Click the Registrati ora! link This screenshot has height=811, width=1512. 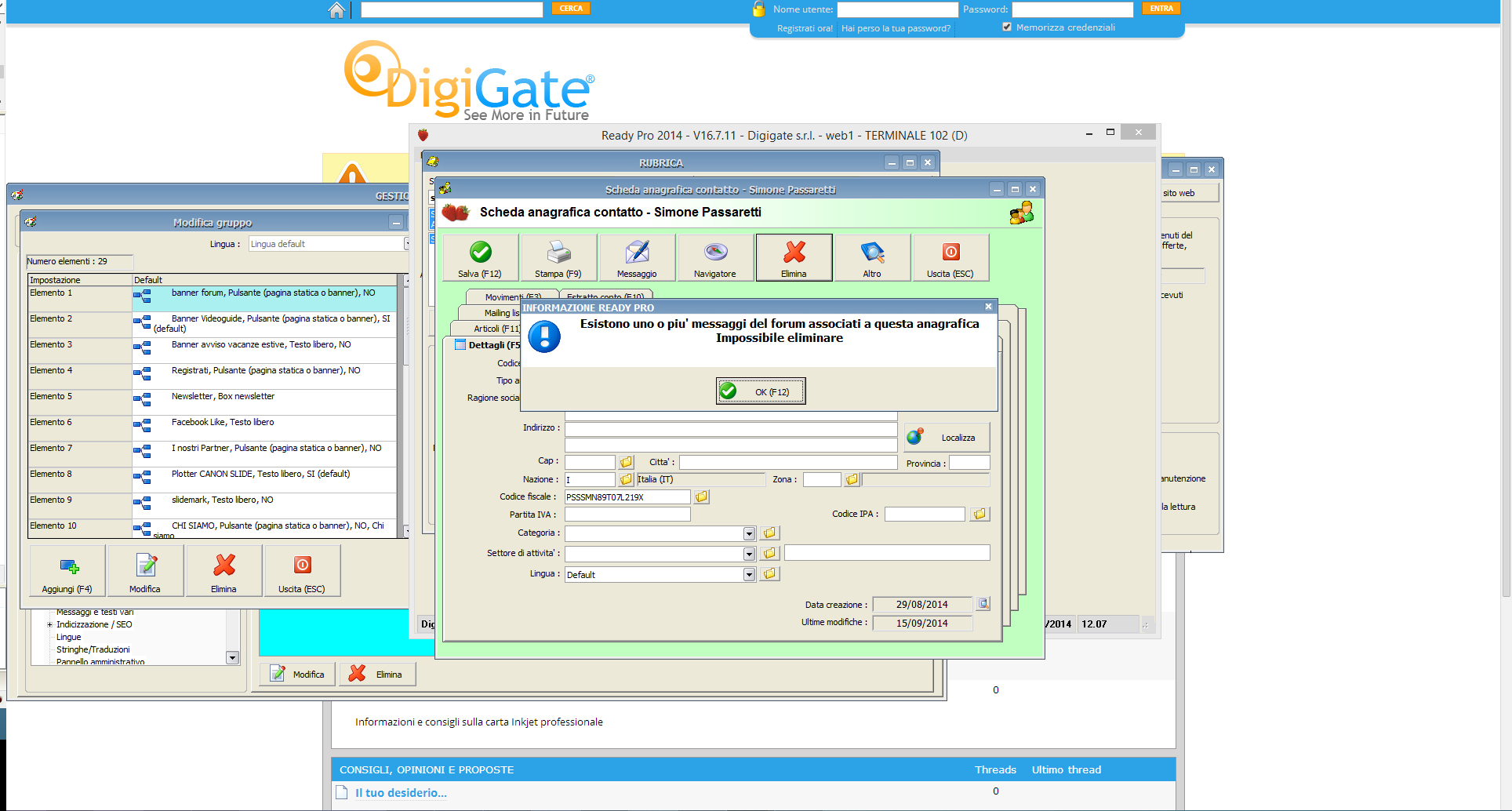pos(805,28)
